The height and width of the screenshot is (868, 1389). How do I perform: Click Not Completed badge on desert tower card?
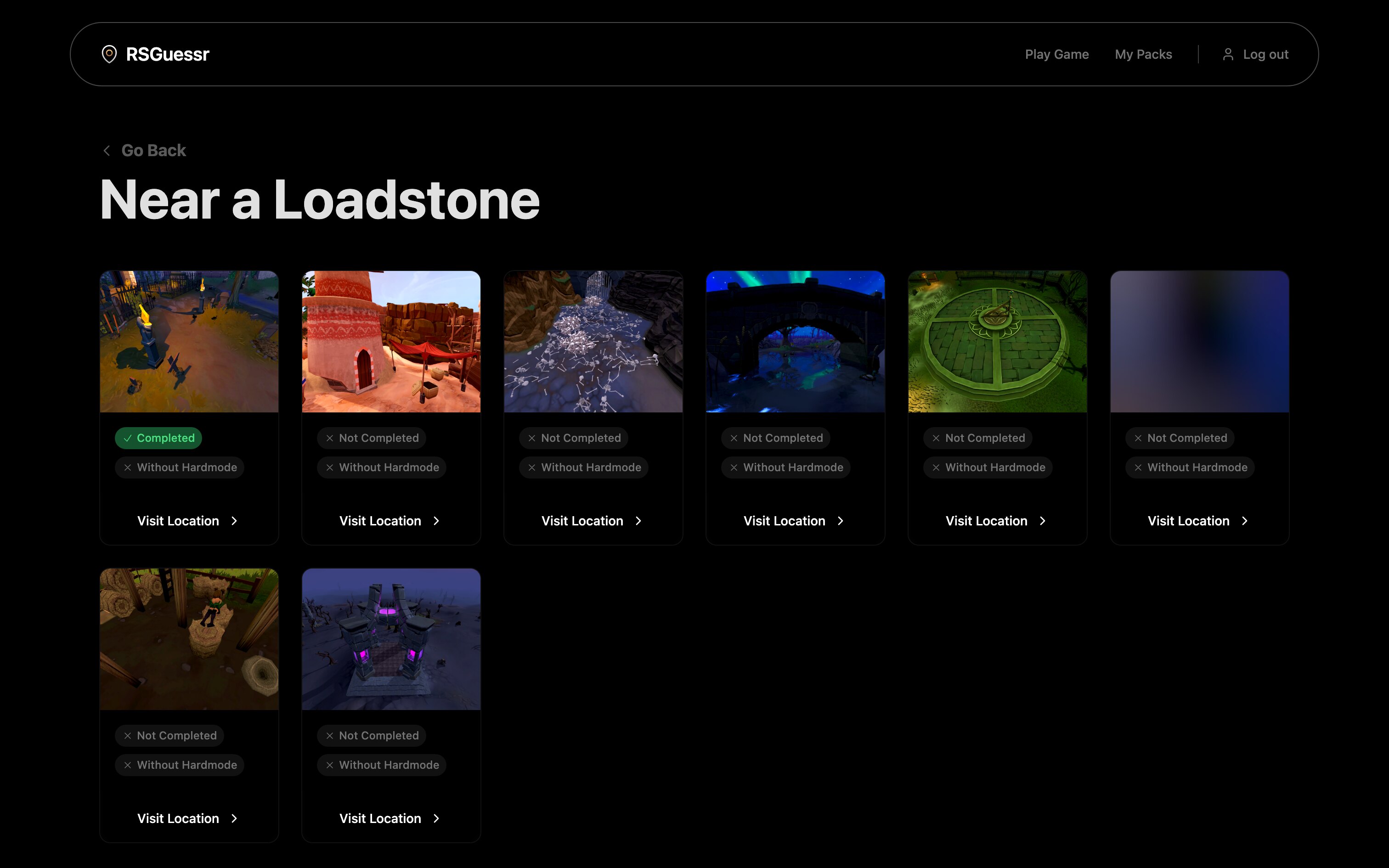(371, 438)
